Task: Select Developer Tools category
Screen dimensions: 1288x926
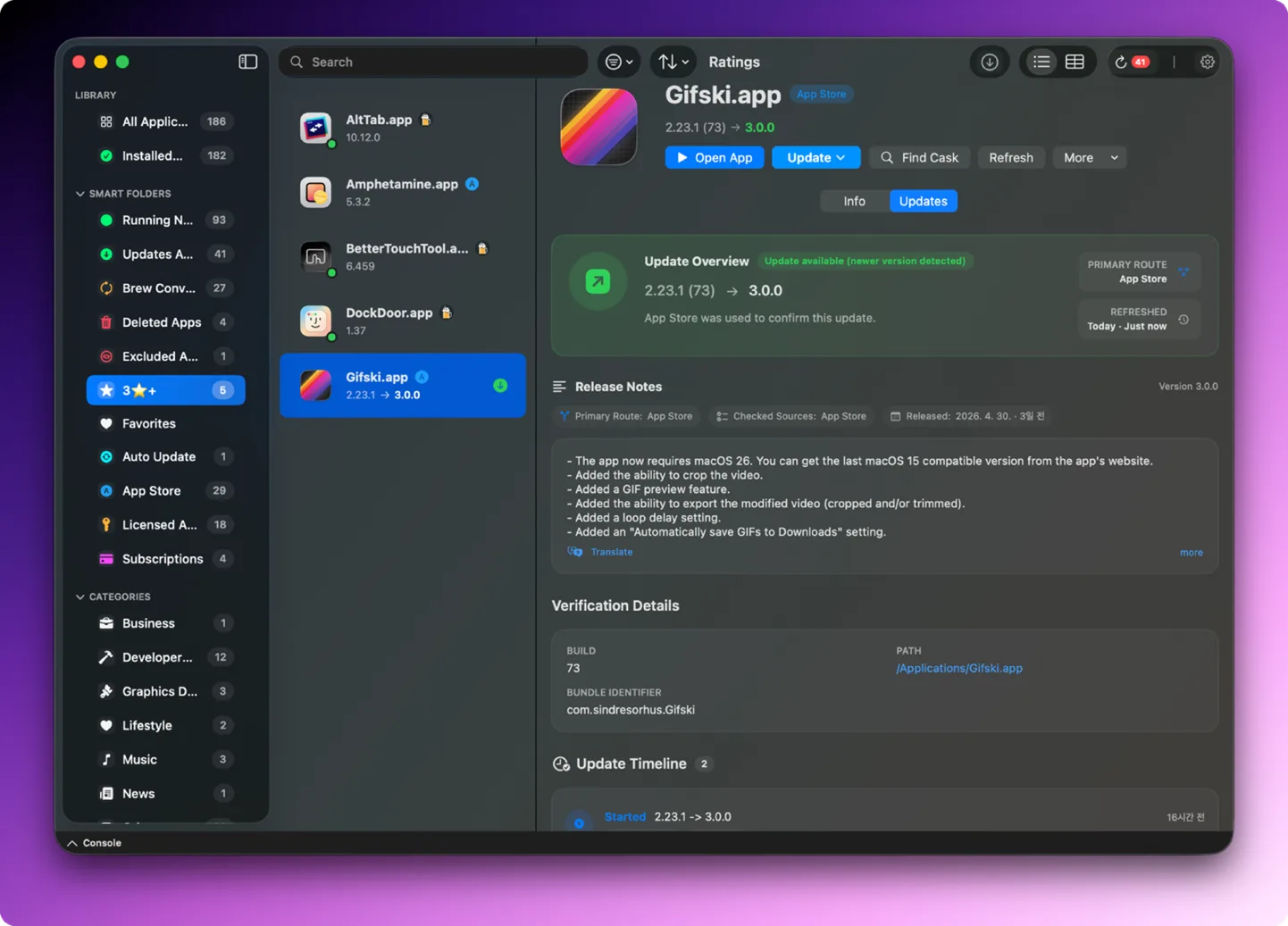Action: coord(165,656)
